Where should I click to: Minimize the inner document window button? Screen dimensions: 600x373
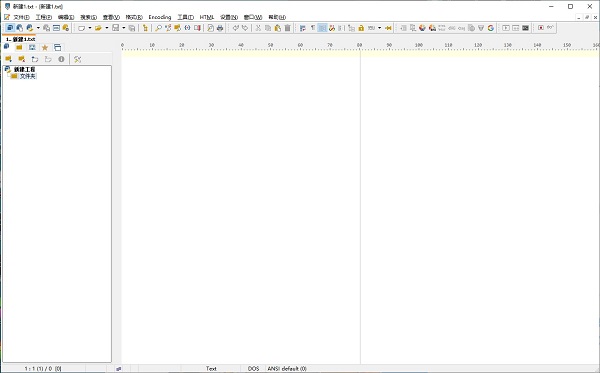pos(579,17)
